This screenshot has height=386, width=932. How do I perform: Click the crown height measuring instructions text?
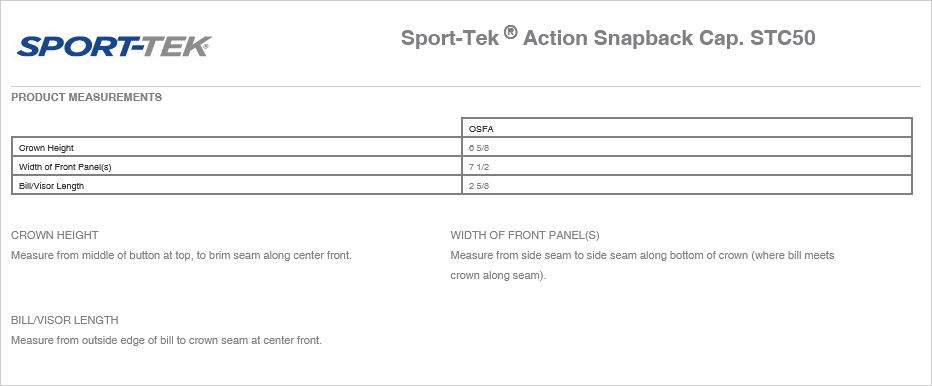pyautogui.click(x=181, y=256)
